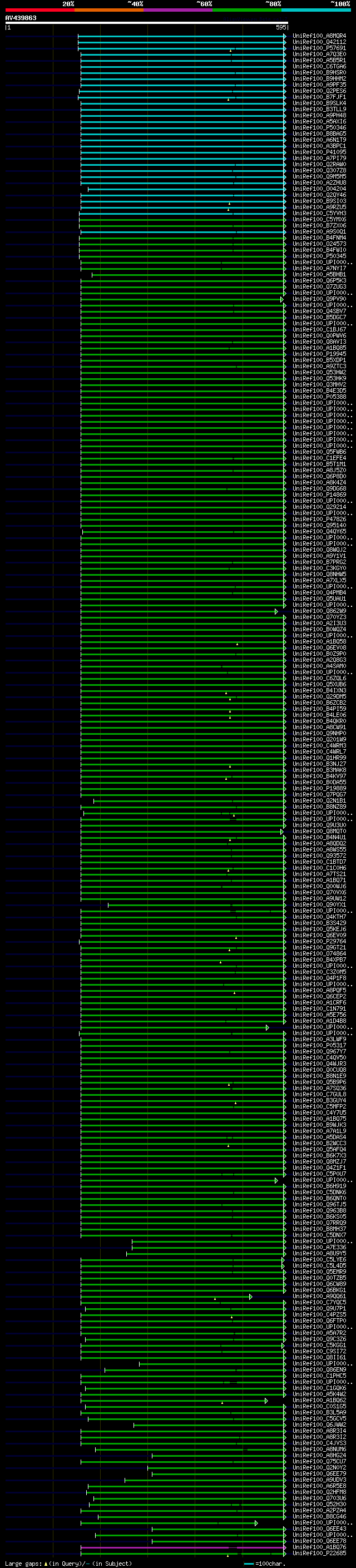This screenshot has width=356, height=1568.
Task: Select hit label UniRef100_O74864
Action: 319,954
